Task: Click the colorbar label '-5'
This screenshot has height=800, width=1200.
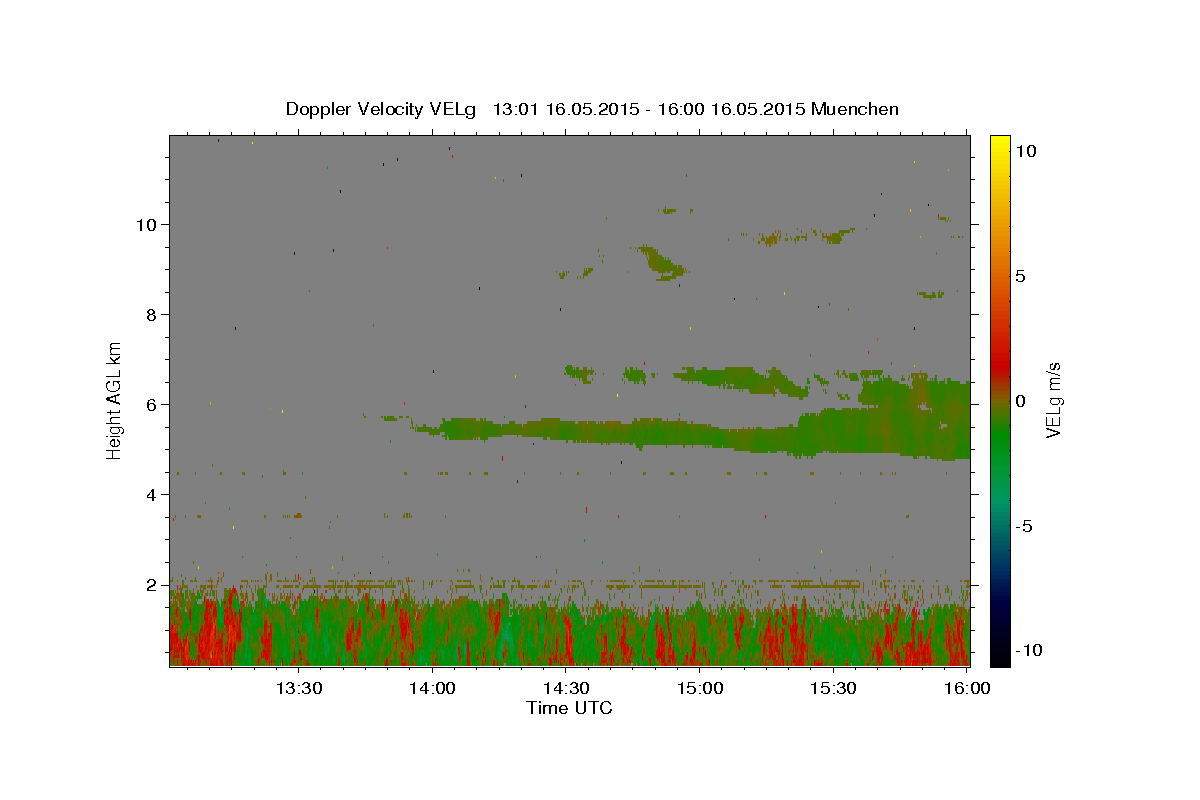Action: (x=1022, y=526)
